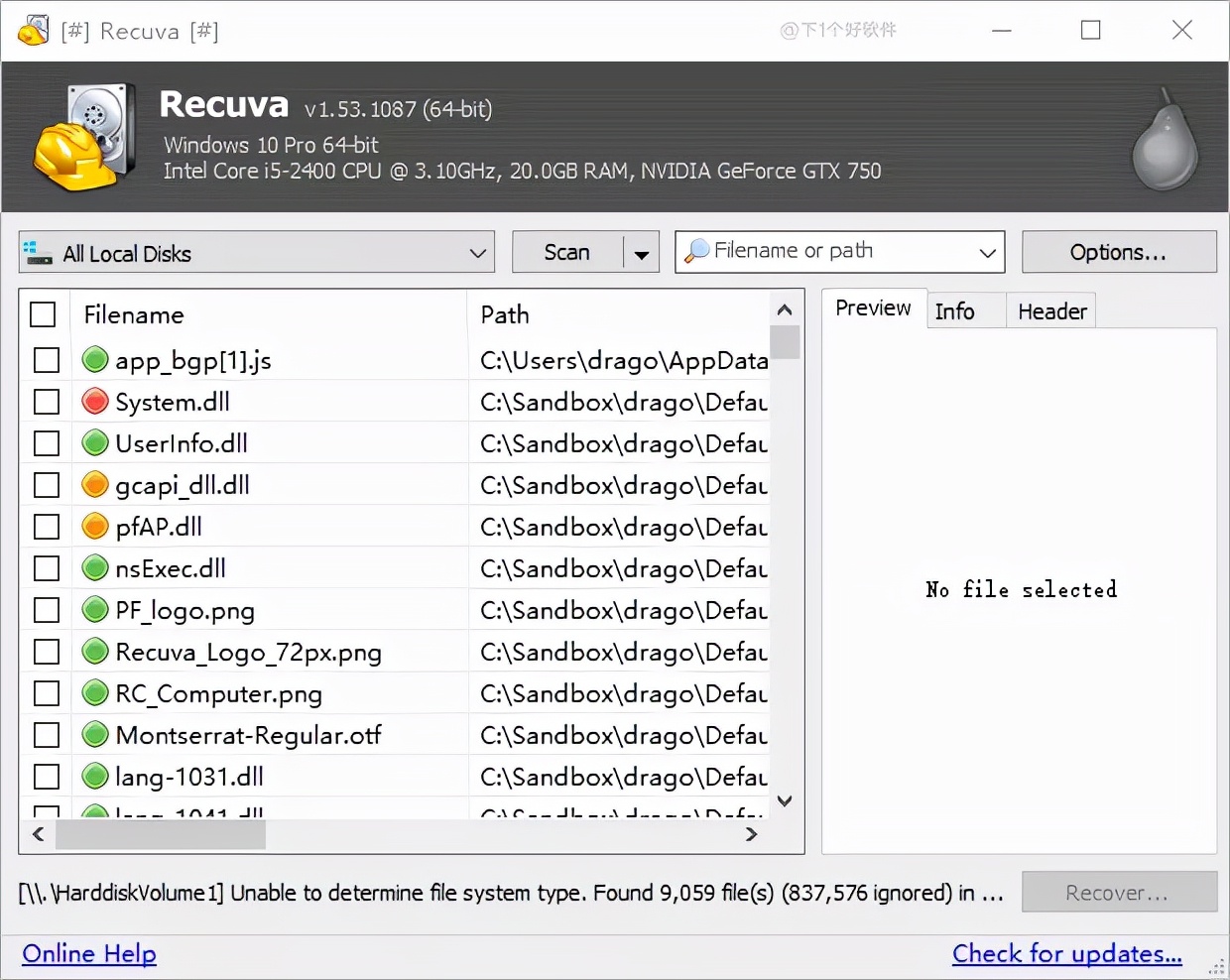Click the horizontal scrollbar thumb of file list

click(x=161, y=835)
